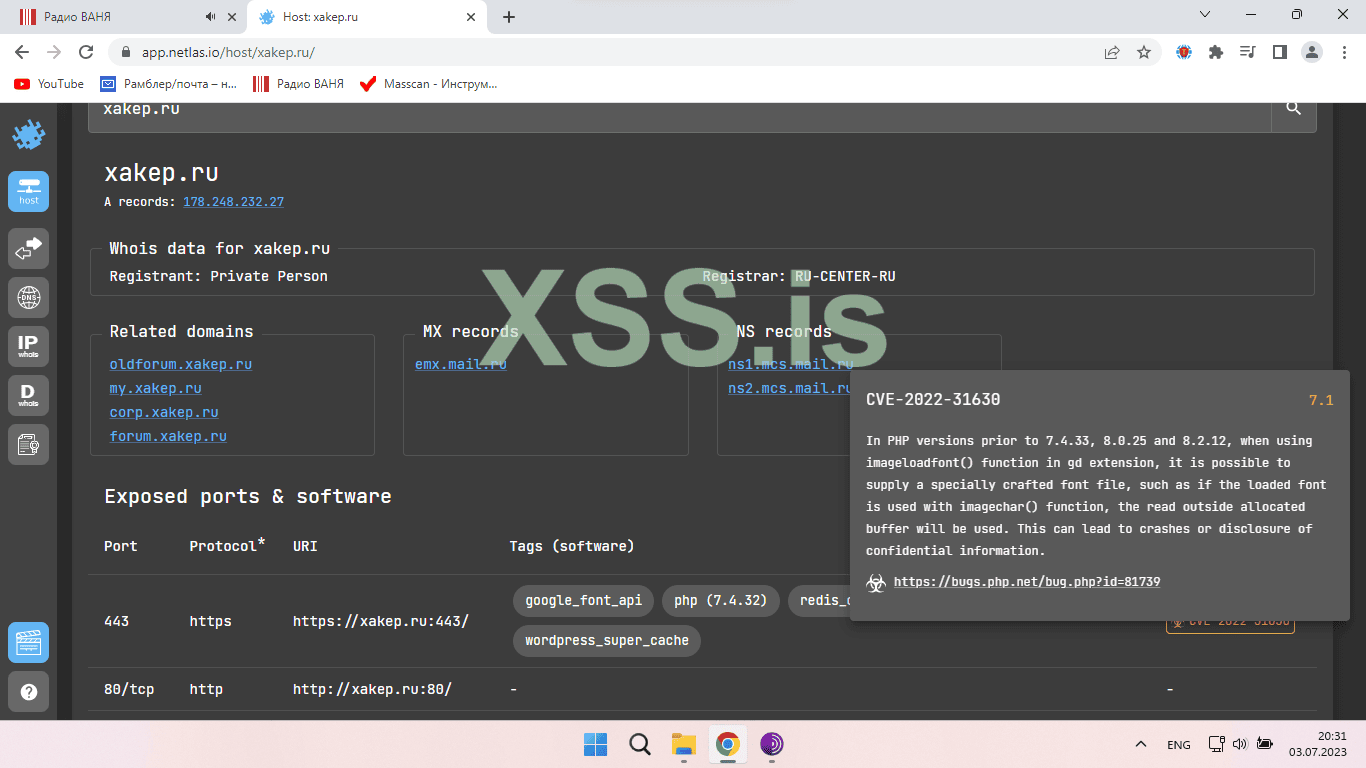Click the Protocol column header

[x=228, y=545]
